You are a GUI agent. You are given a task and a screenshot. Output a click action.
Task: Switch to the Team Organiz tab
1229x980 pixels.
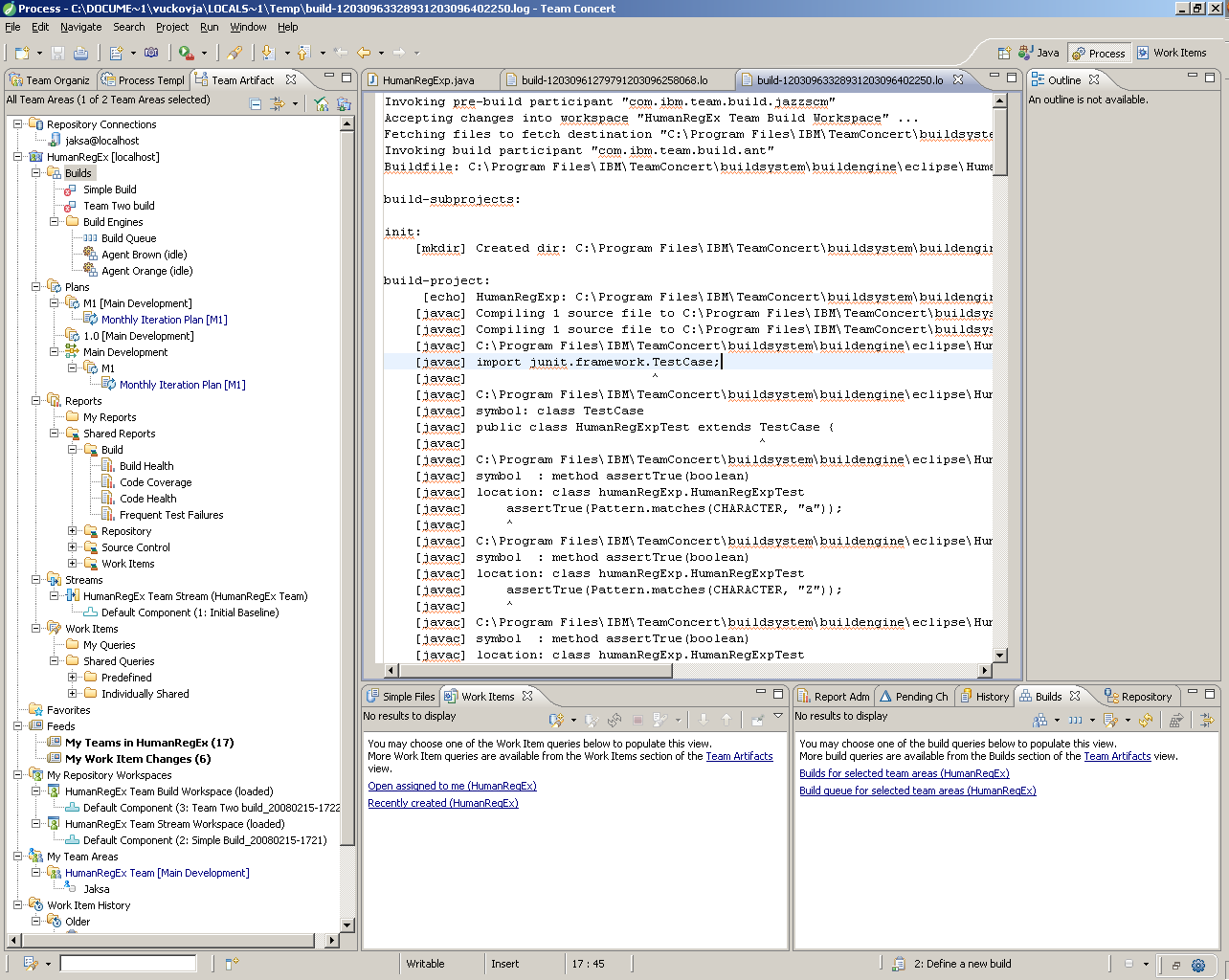coord(50,80)
